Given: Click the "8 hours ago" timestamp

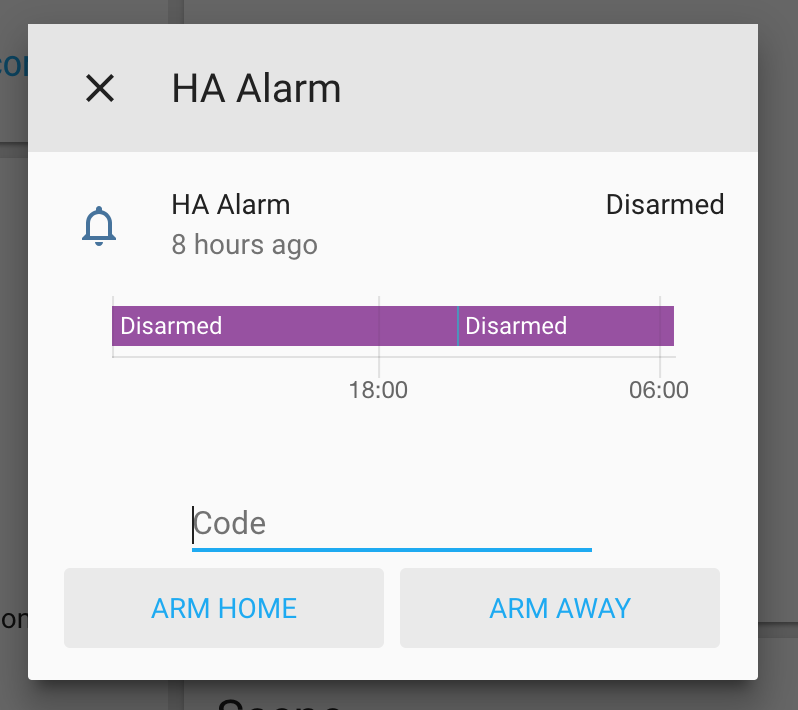Looking at the screenshot, I should click(244, 244).
